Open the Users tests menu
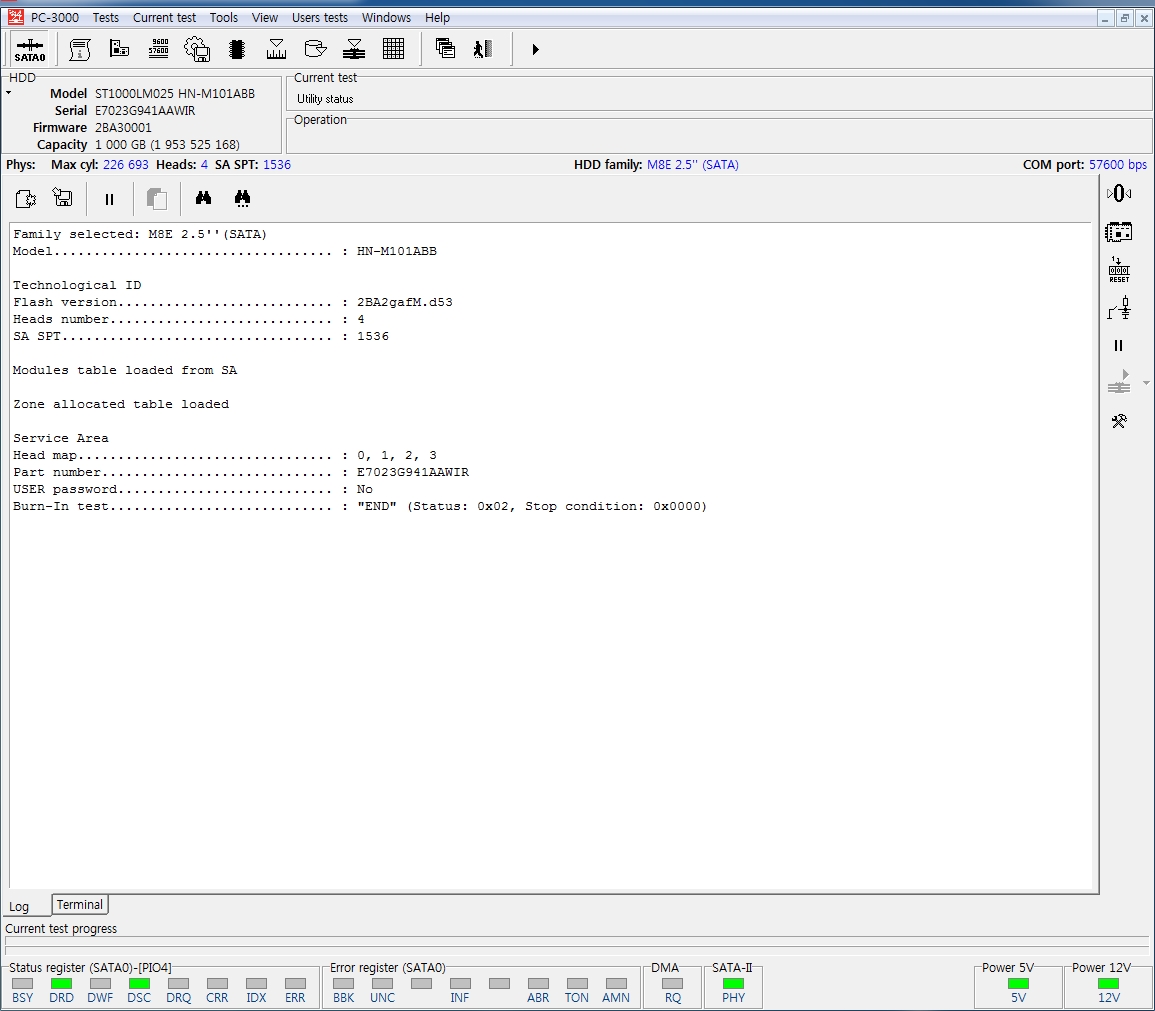 (319, 18)
